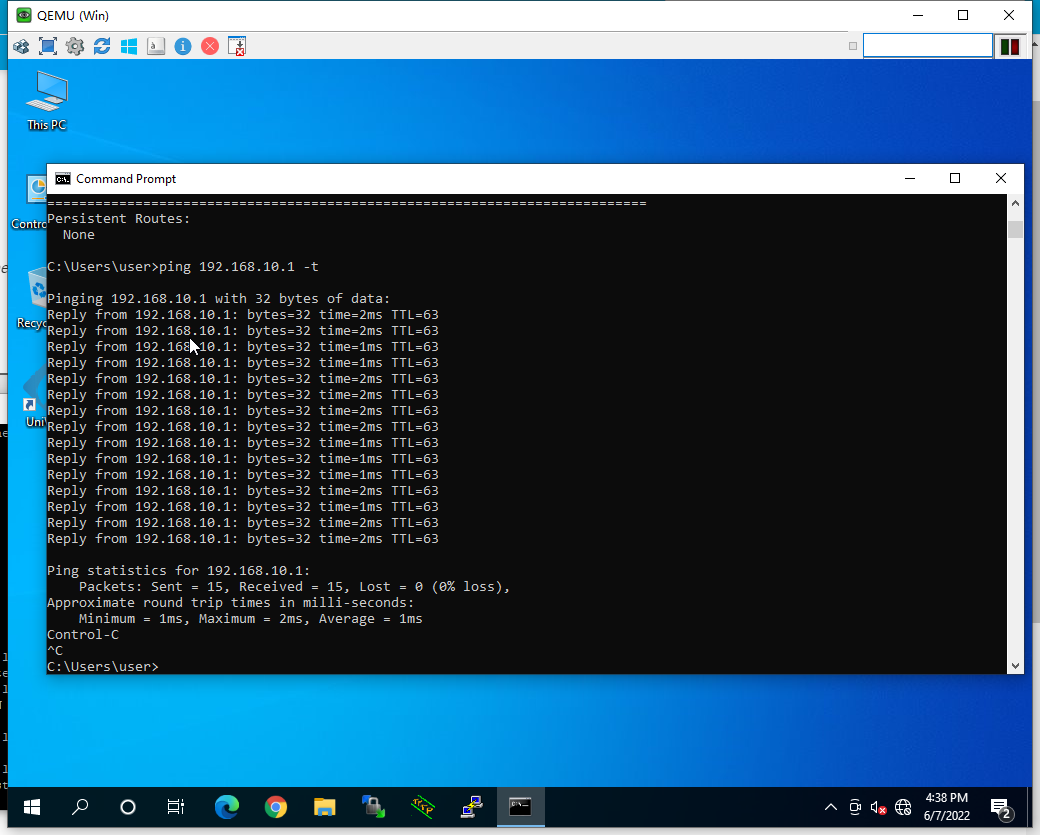1040x835 pixels.
Task: Click the empty text field in viewer toolbar
Action: point(927,46)
